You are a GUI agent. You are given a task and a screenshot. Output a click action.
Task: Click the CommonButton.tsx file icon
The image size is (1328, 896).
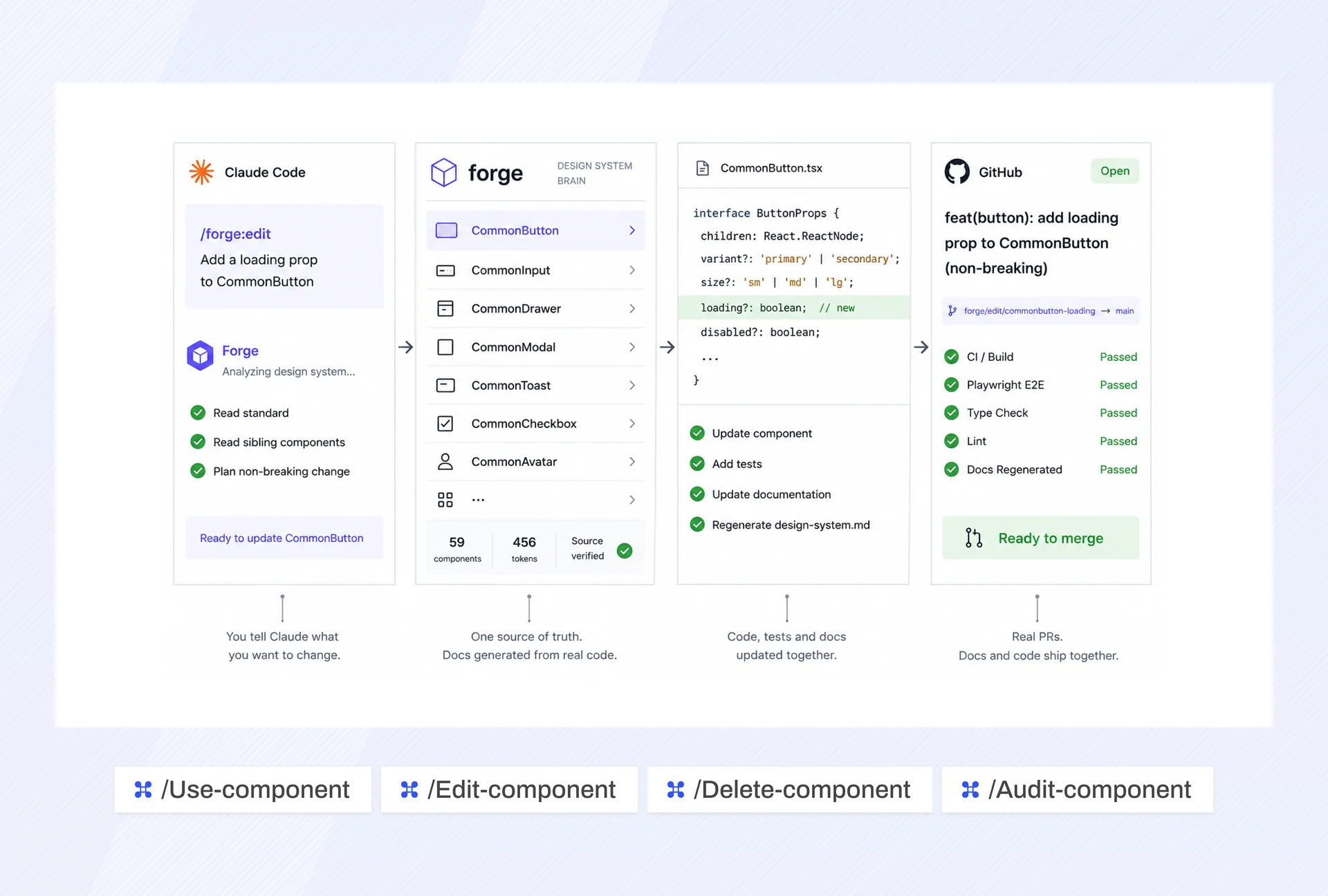point(703,168)
